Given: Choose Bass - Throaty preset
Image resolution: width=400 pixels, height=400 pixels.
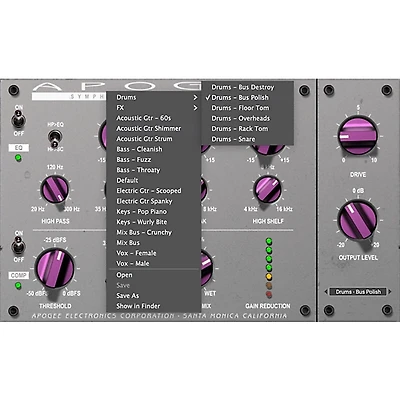Looking at the screenshot, I should [x=154, y=170].
